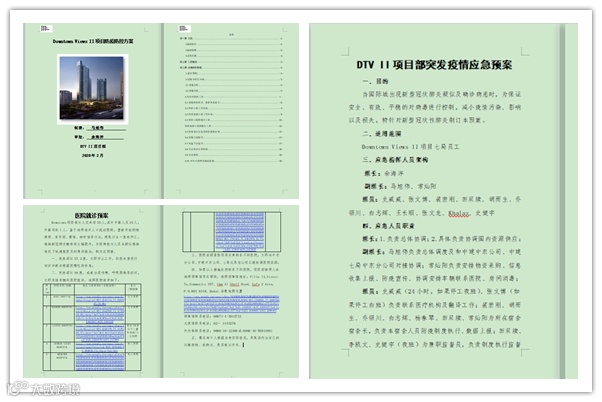Click "DTV II 项目部" on the cover page
The image size is (602, 402).
click(93, 146)
